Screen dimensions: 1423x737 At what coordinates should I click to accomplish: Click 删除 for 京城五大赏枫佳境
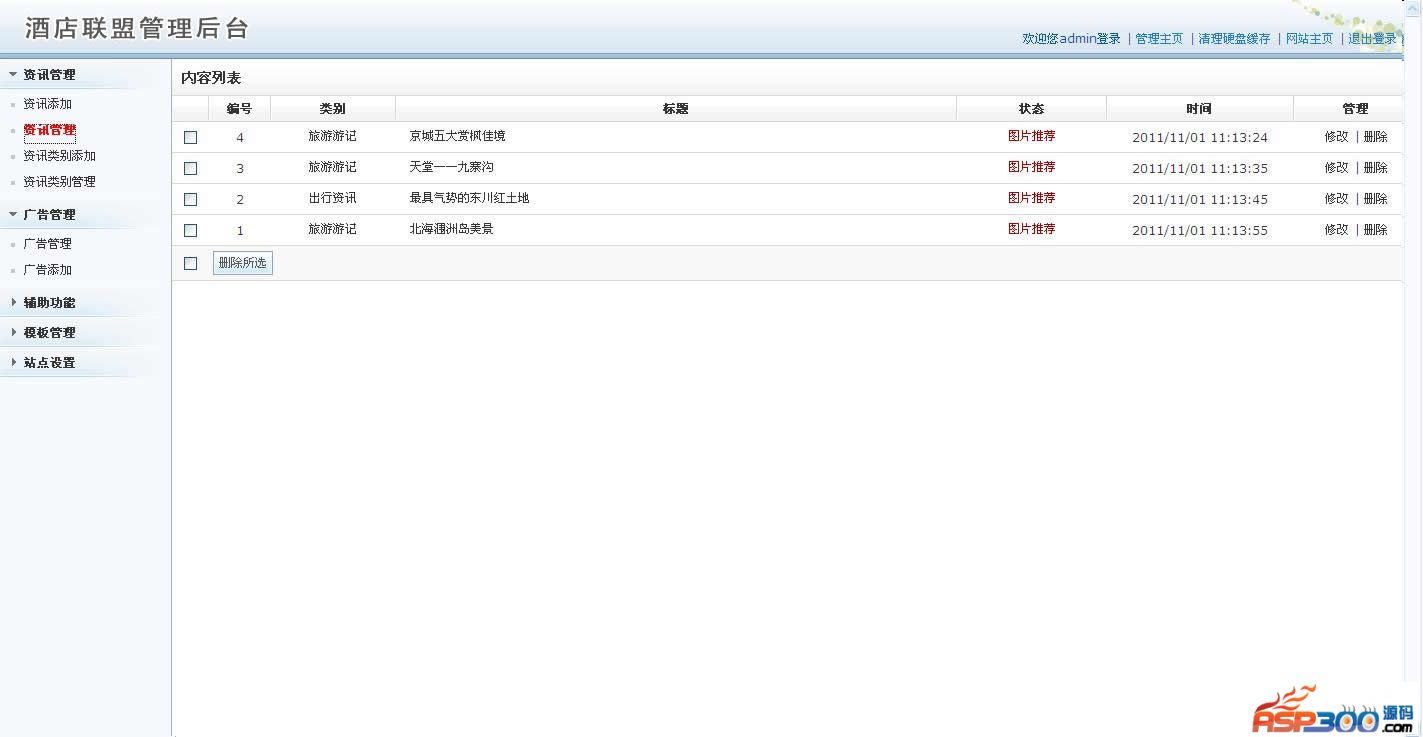pyautogui.click(x=1376, y=137)
